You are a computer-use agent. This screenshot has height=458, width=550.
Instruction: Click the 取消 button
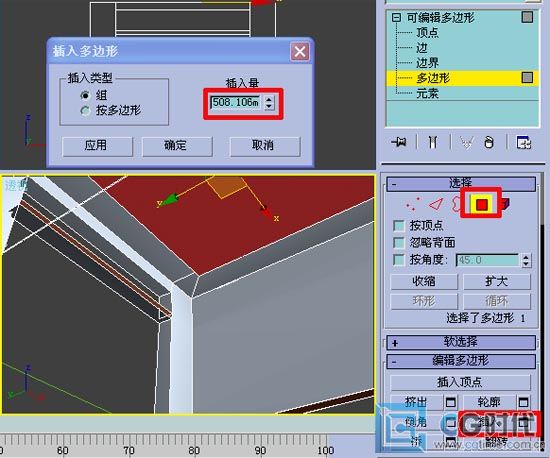tap(265, 146)
